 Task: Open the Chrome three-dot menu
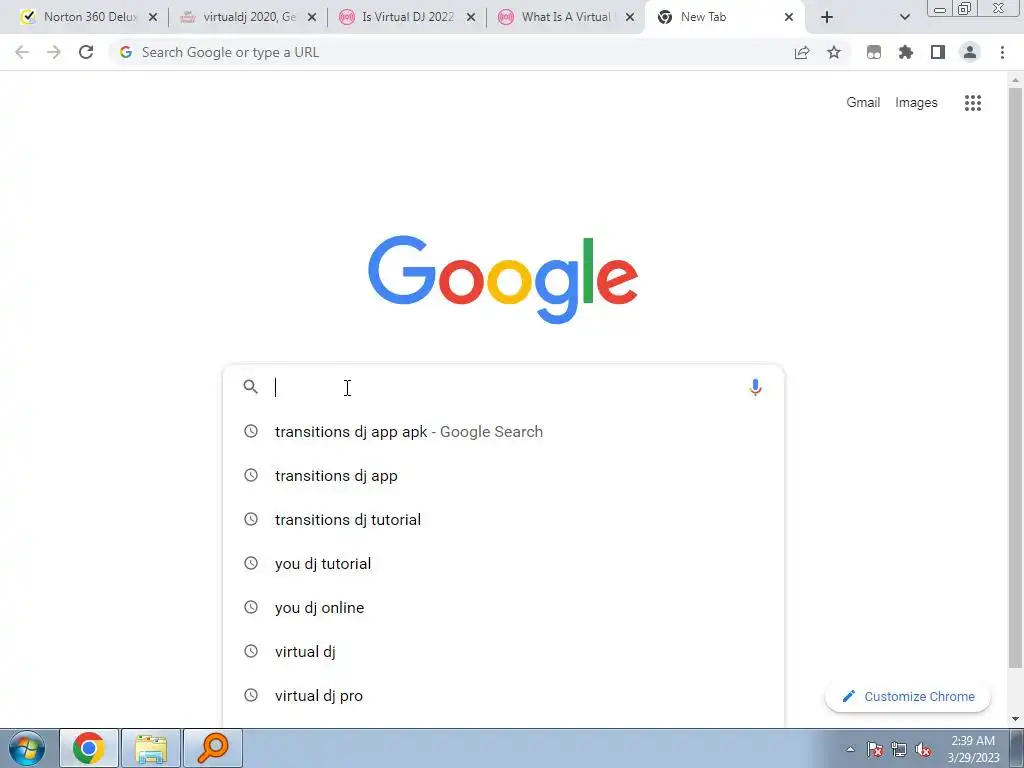(1002, 52)
